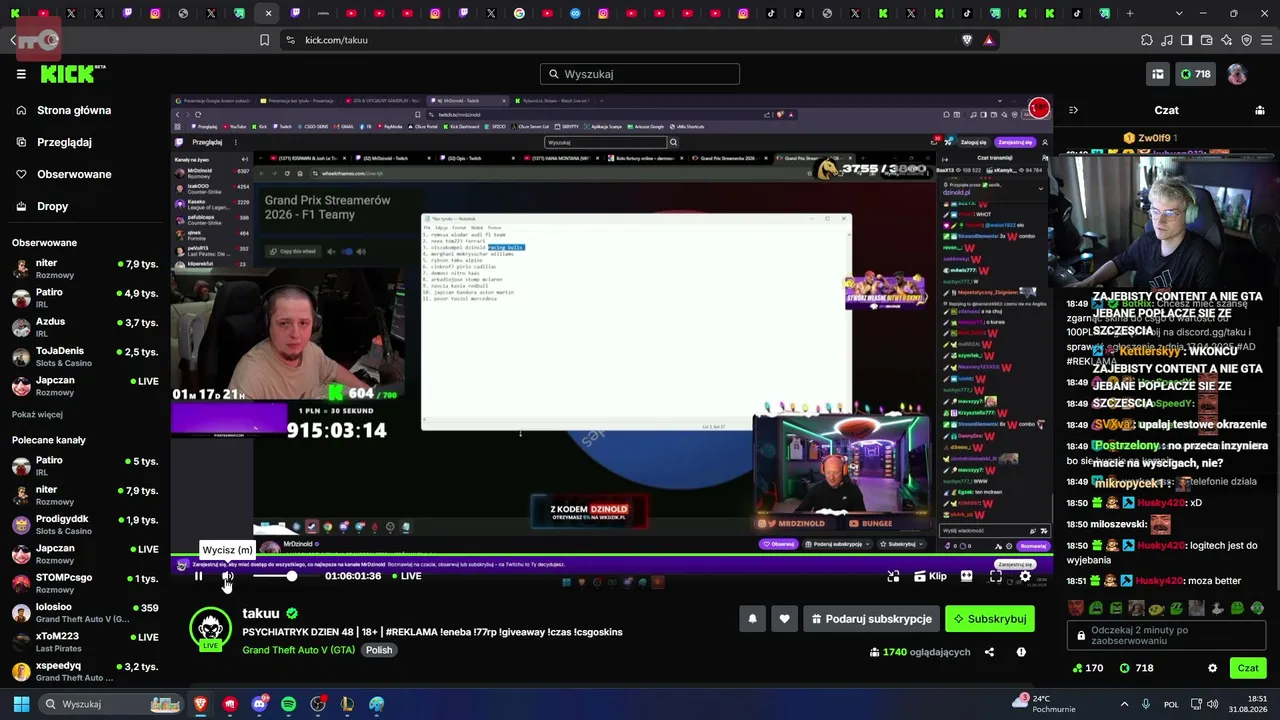Open recommended channel lolosioo
This screenshot has height=720, width=1280.
[x=85, y=612]
